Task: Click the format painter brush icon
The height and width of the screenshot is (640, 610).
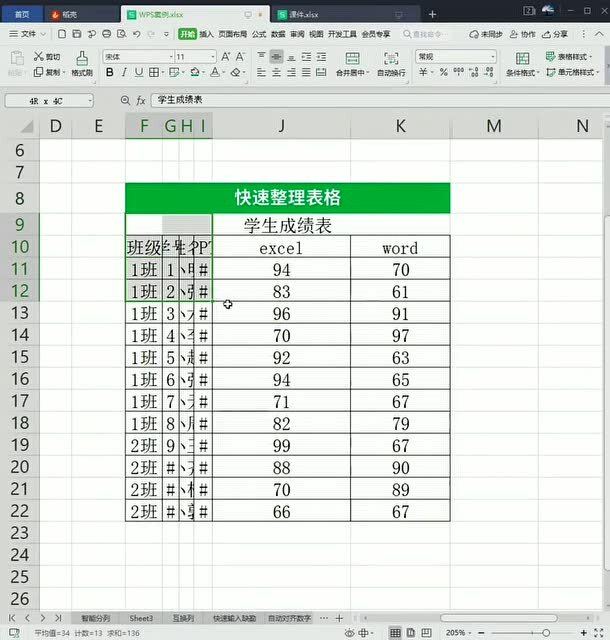Action: (82, 58)
